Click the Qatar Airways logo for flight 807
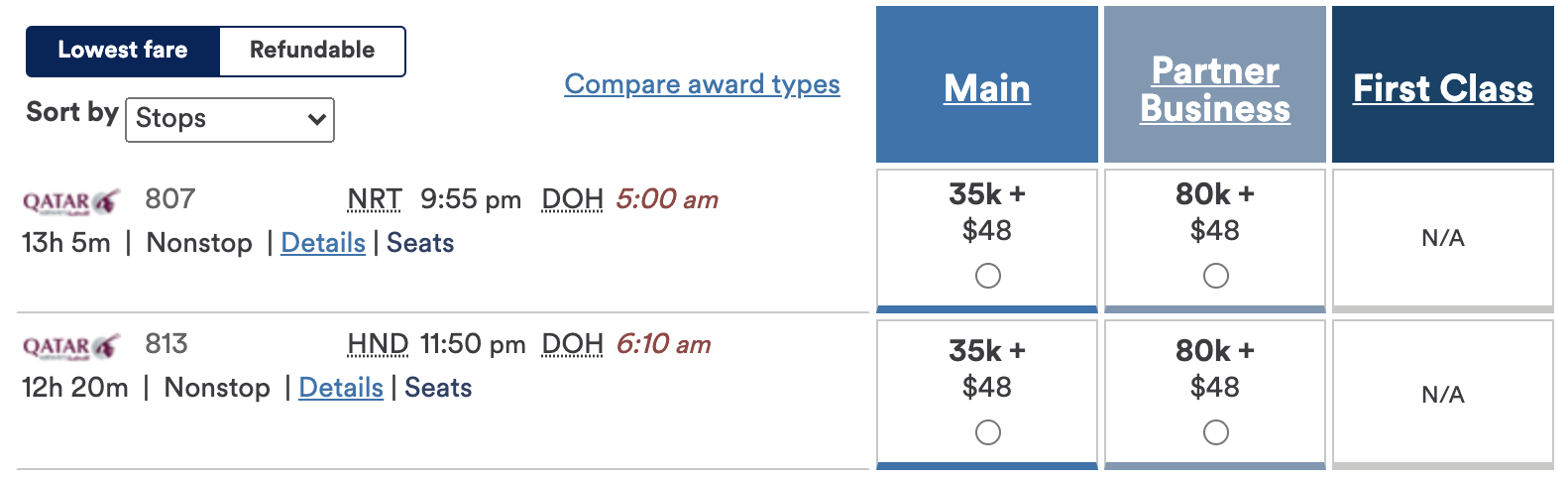Viewport: 1568px width, 478px height. click(70, 202)
